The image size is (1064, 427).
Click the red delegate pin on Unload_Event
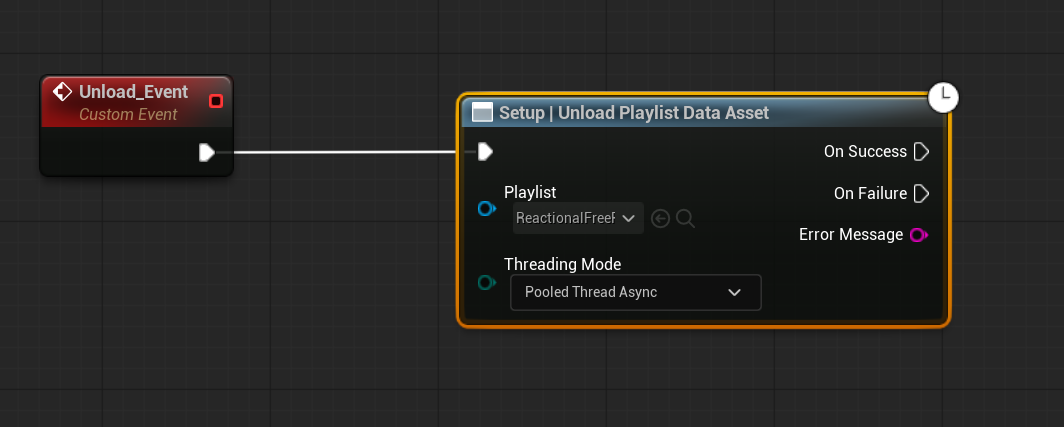tap(215, 101)
